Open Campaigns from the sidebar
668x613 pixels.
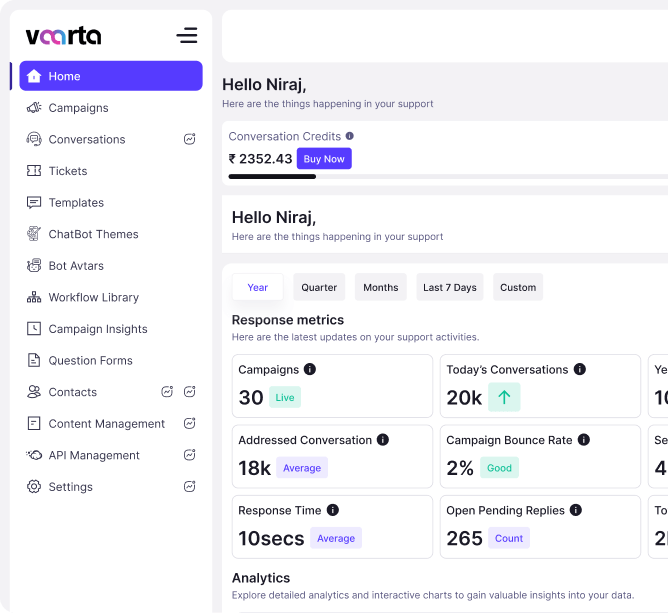[111, 108]
